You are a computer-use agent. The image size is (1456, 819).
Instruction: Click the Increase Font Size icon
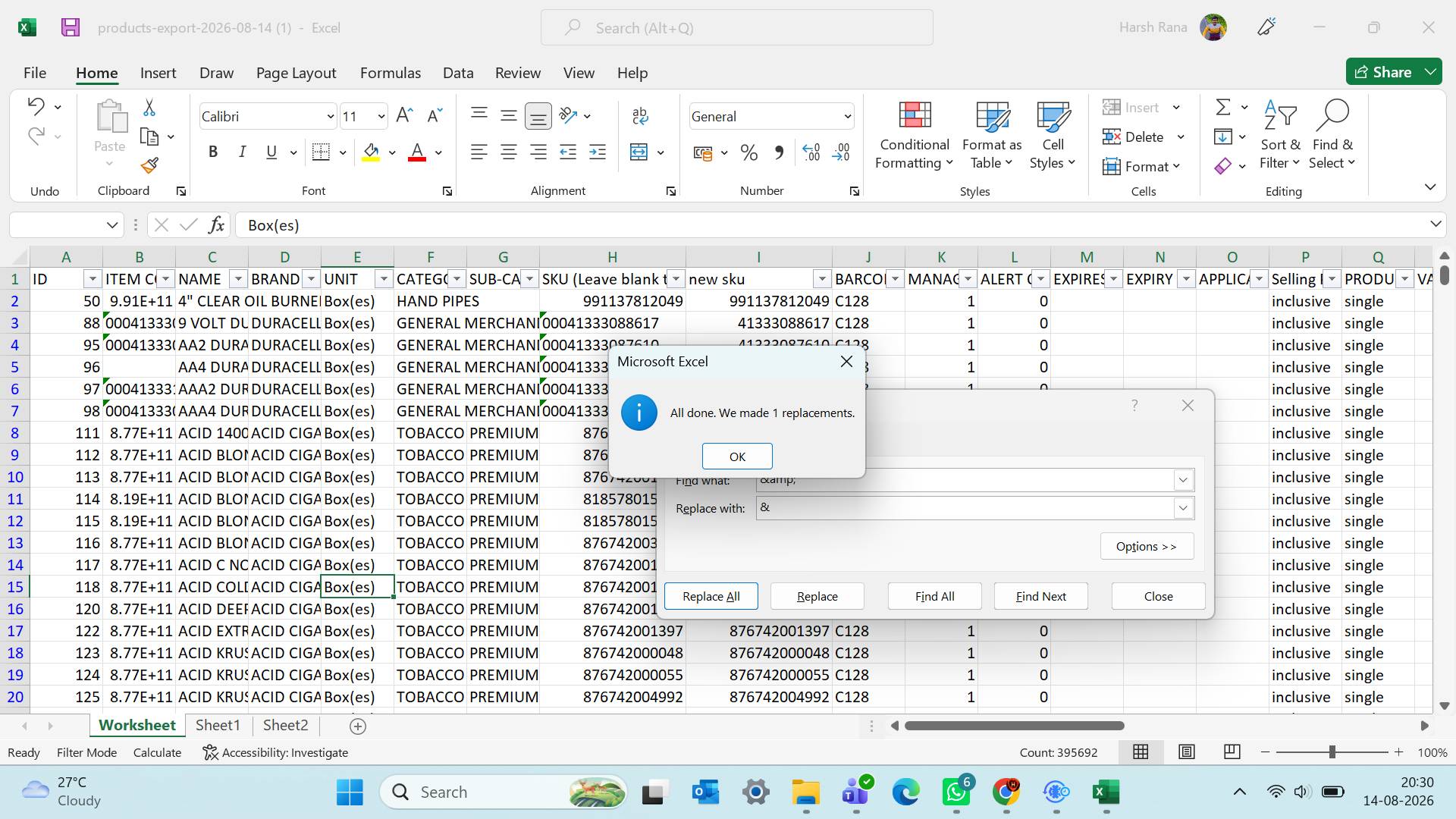click(x=404, y=115)
